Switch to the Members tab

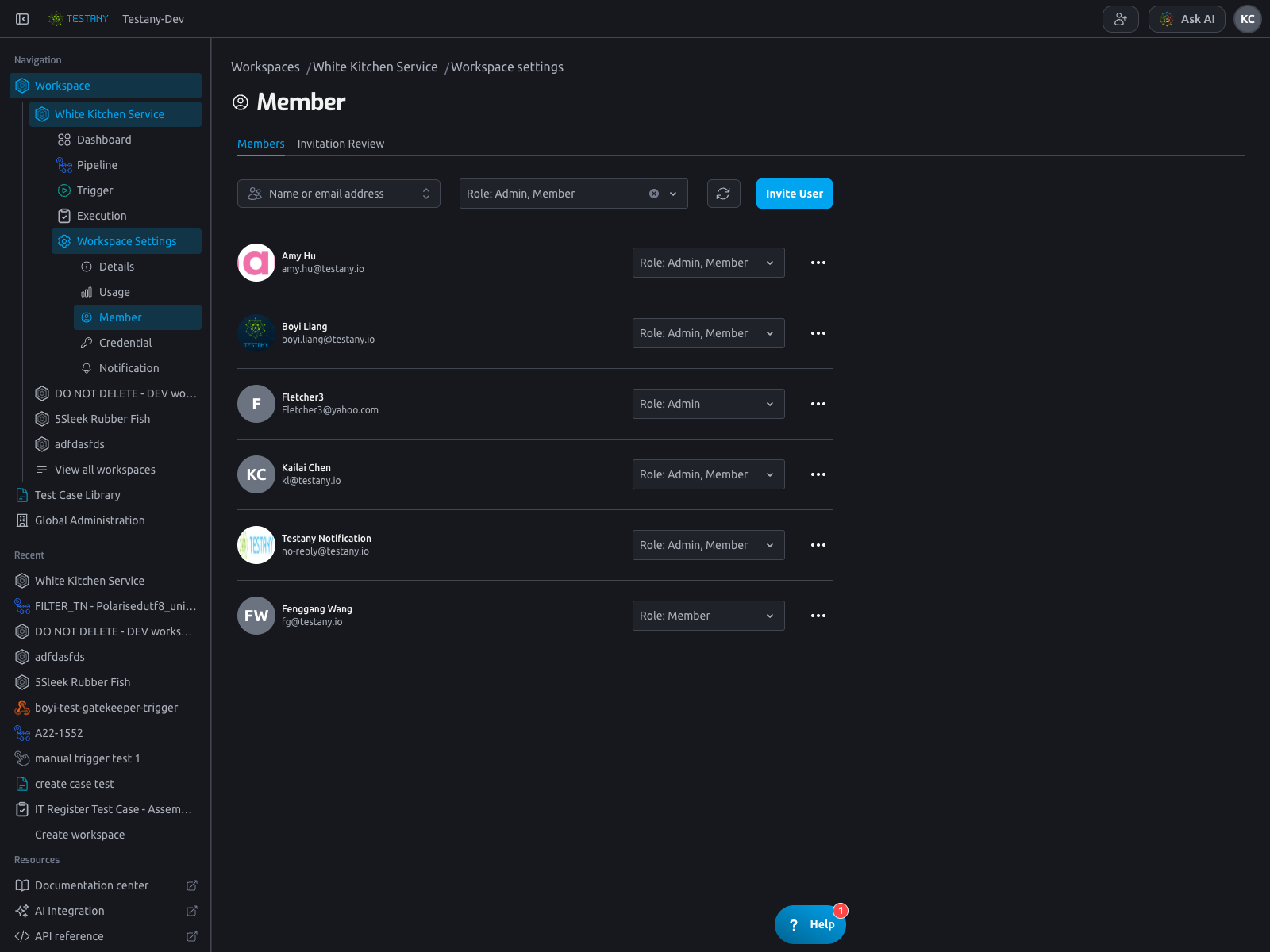click(x=261, y=144)
